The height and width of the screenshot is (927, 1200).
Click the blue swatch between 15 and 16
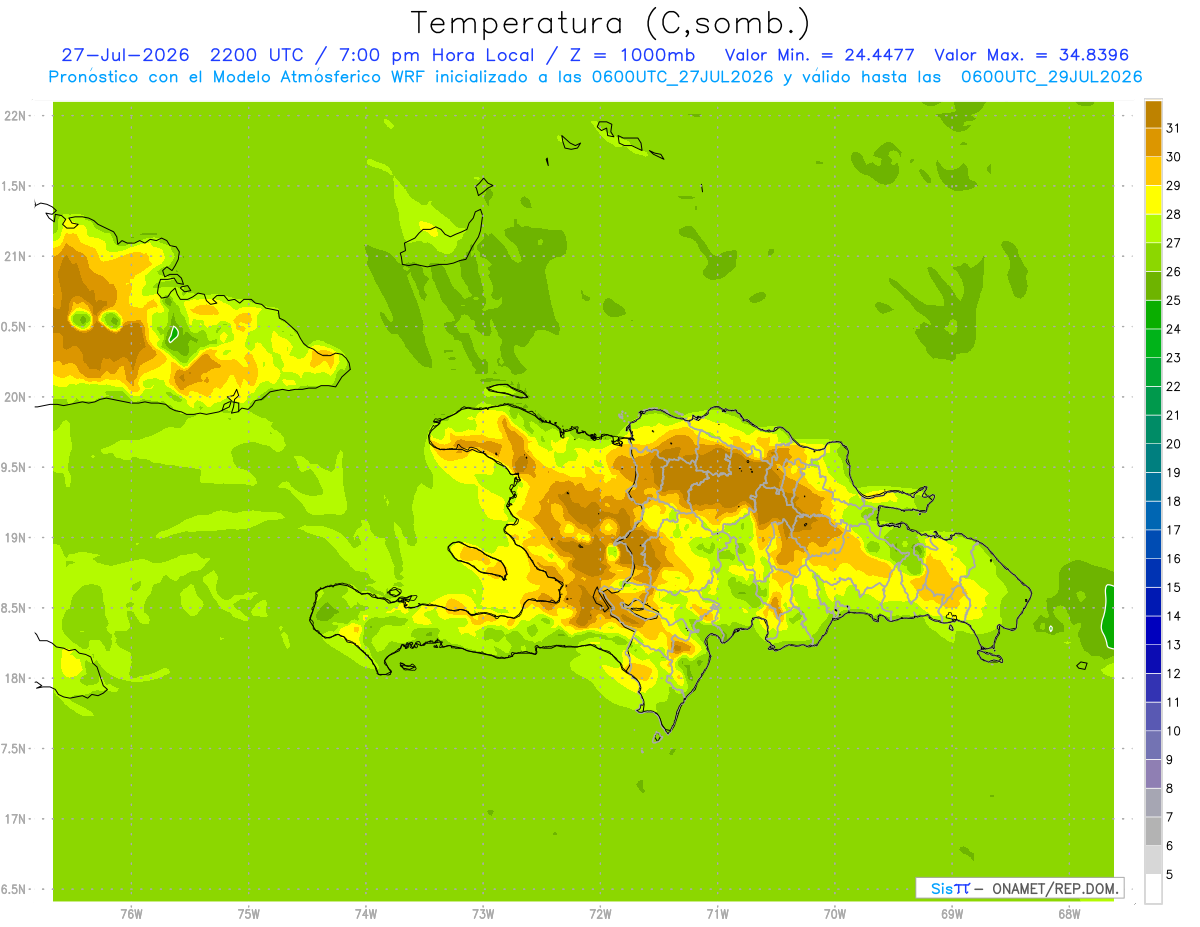click(1153, 573)
